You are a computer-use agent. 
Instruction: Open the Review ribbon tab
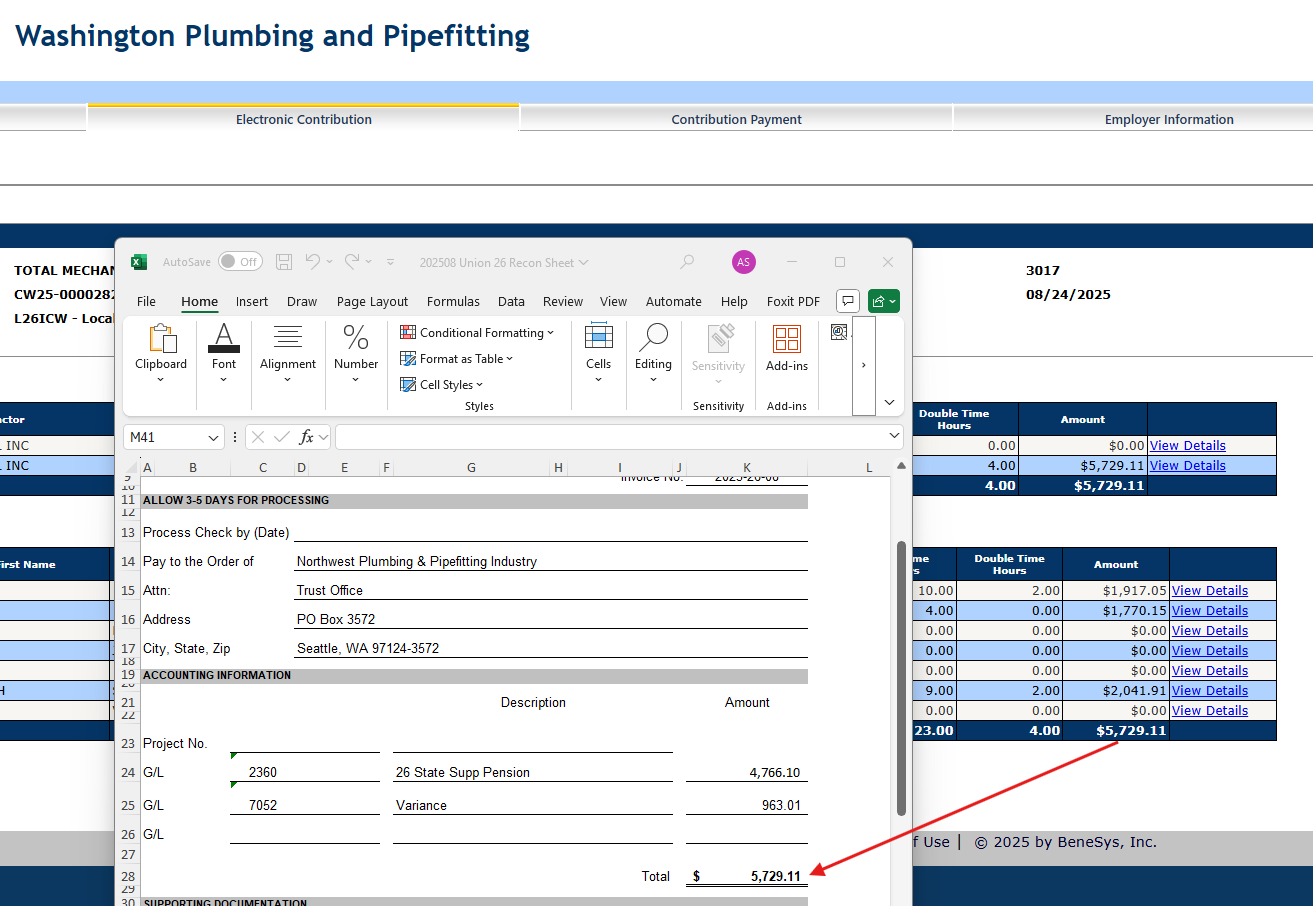(563, 301)
